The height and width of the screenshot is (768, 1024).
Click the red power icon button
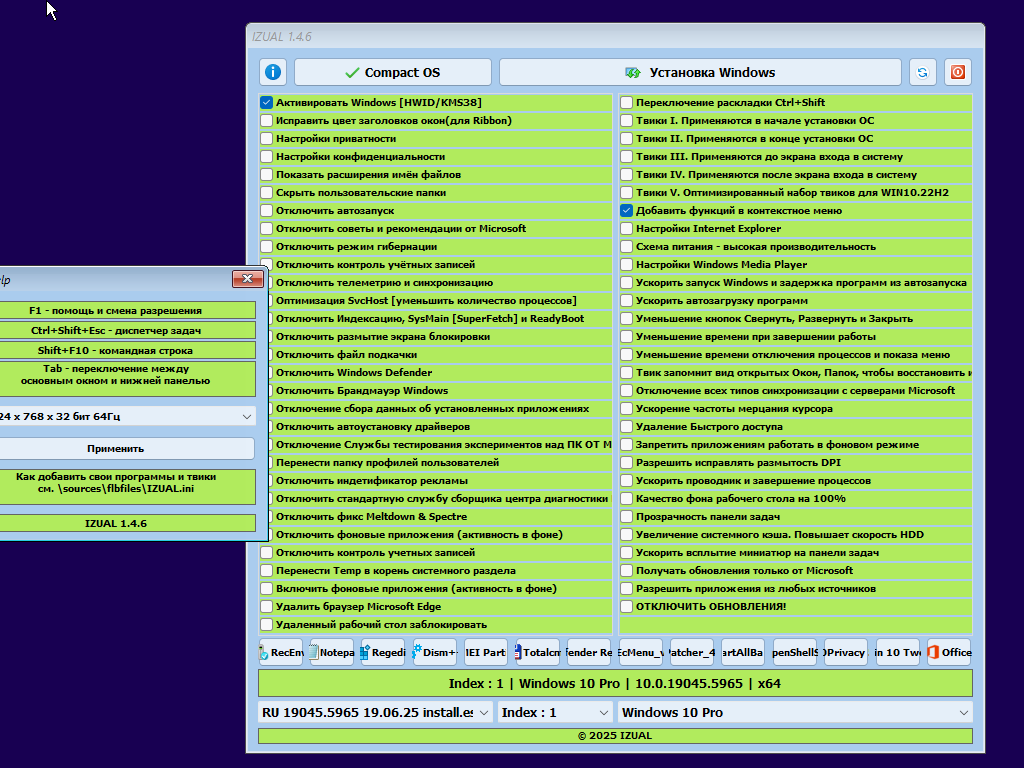click(x=958, y=72)
